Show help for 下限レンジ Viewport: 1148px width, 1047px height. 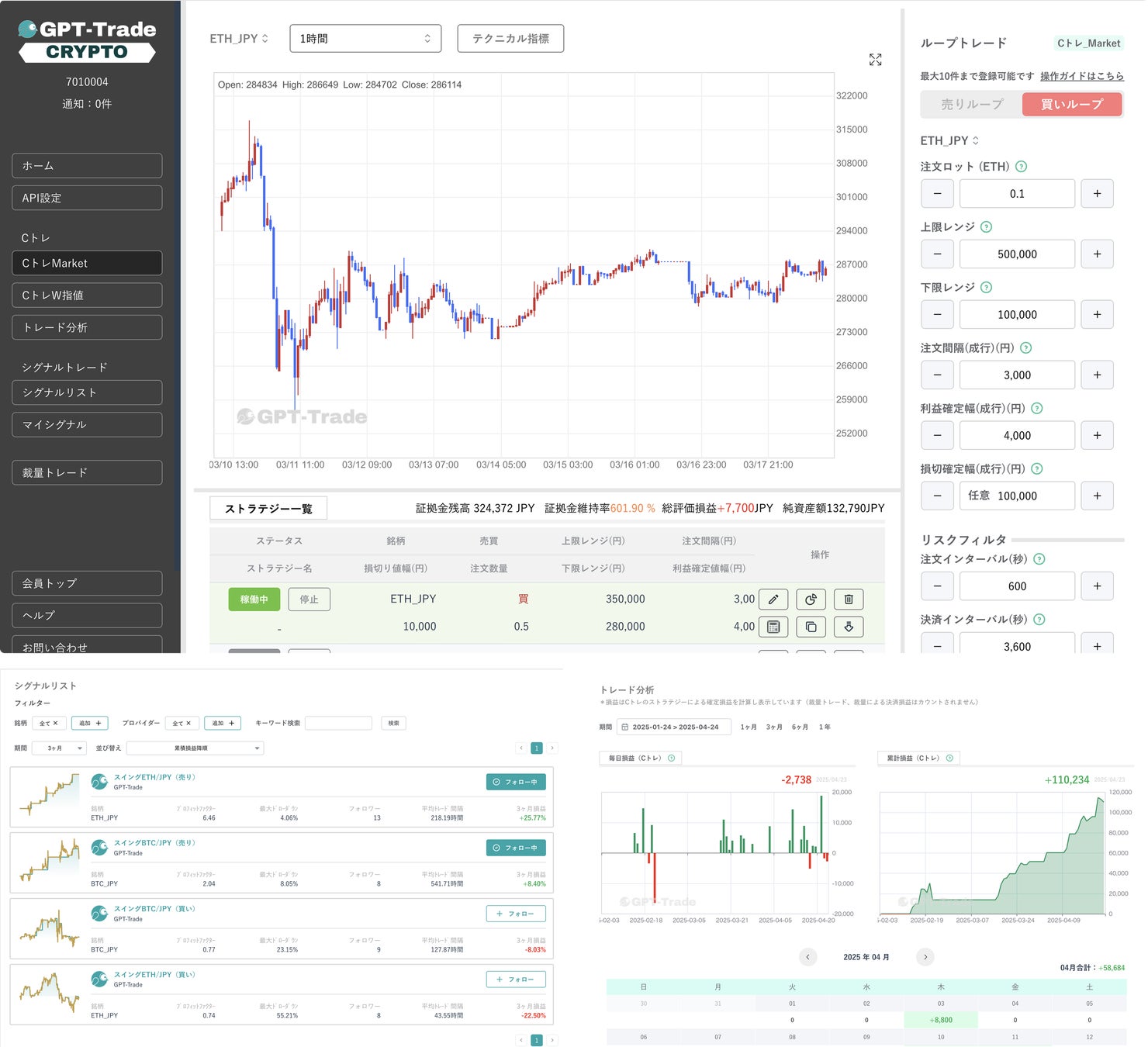pos(986,287)
